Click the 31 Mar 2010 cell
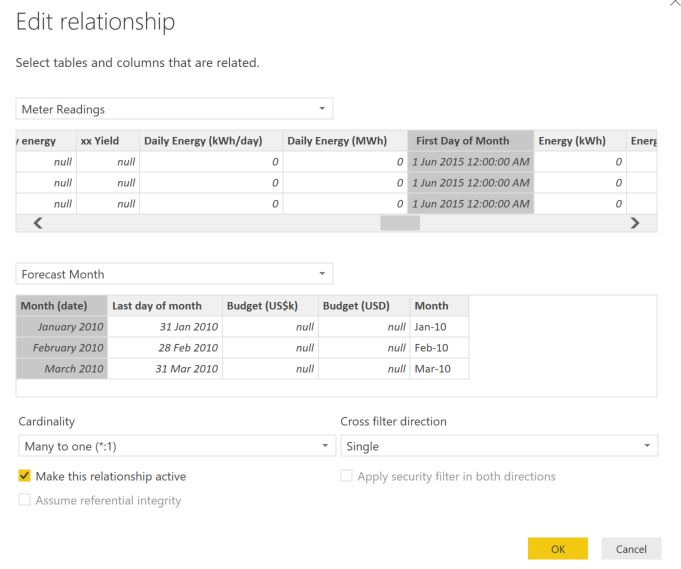This screenshot has height=569, width=681. click(165, 368)
